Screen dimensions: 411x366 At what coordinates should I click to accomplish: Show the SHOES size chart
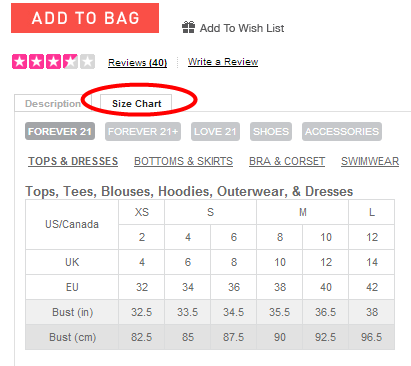[x=271, y=131]
